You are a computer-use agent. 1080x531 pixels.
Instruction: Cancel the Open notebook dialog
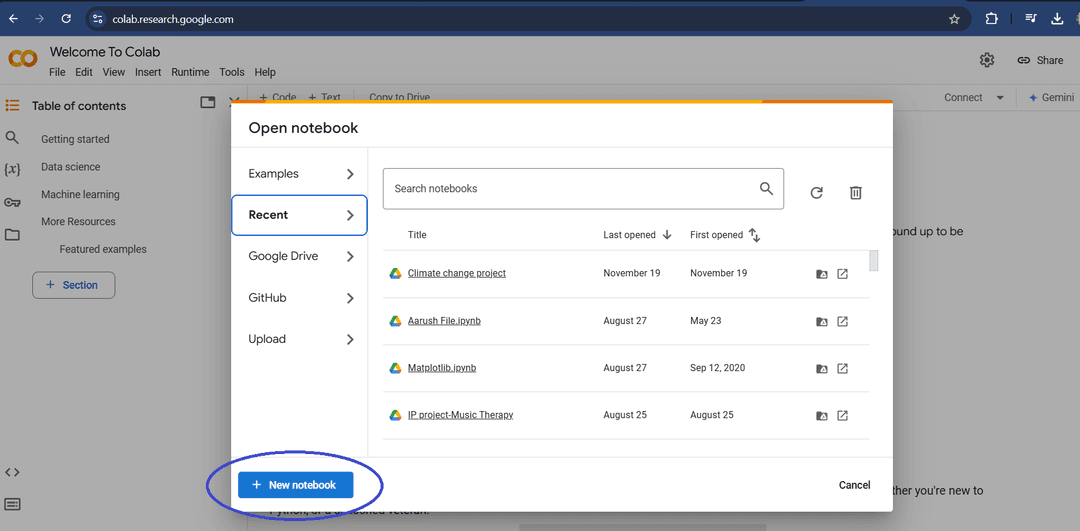click(854, 485)
